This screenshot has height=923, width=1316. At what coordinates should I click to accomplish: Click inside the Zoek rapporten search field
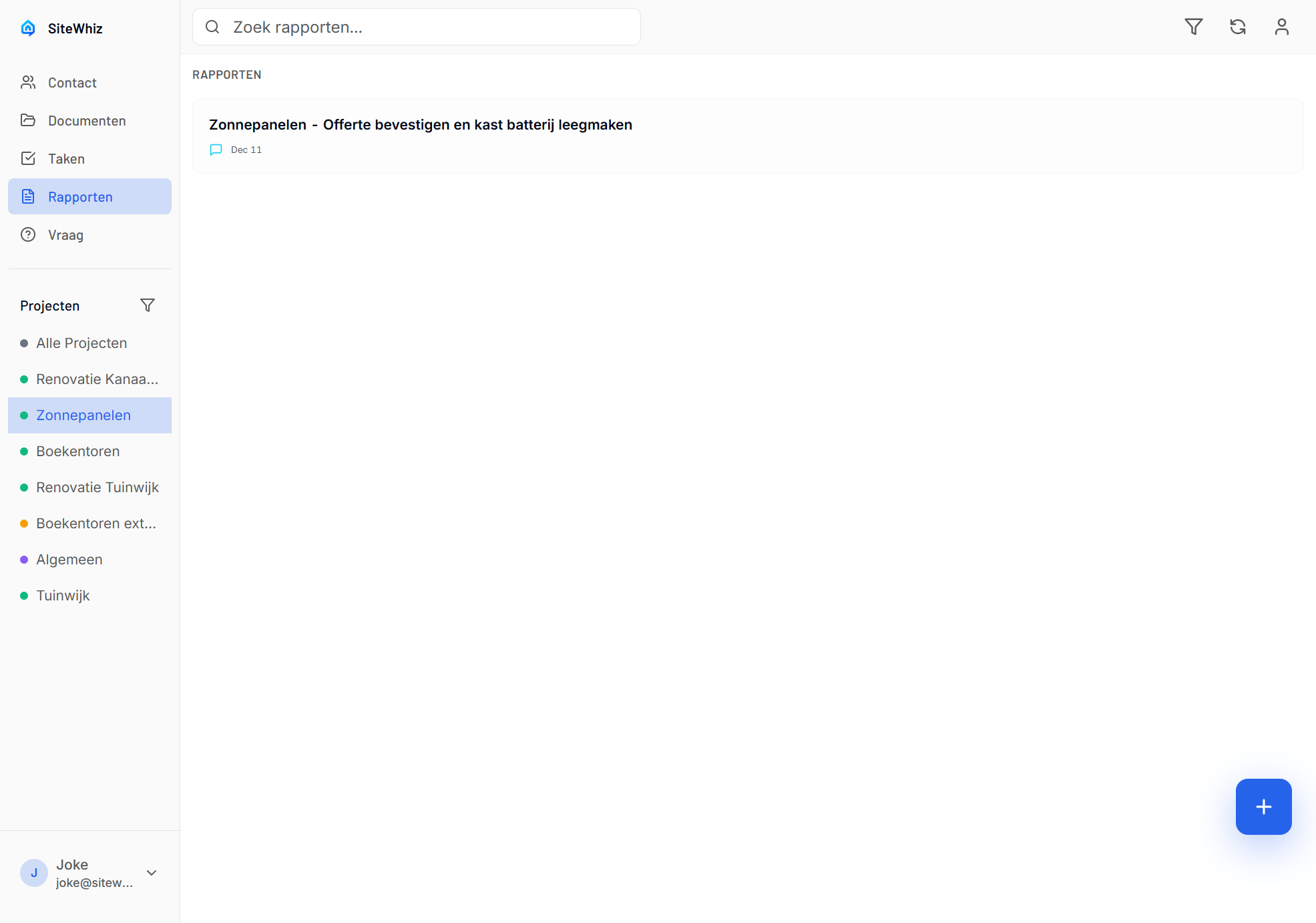[416, 27]
